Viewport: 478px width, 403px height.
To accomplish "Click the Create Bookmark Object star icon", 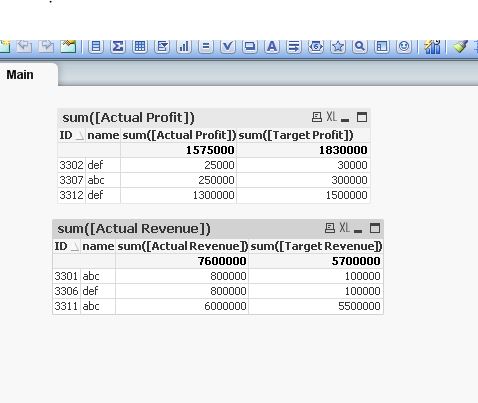I will 338,46.
